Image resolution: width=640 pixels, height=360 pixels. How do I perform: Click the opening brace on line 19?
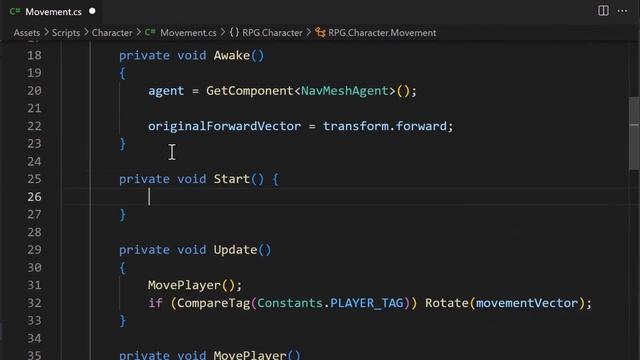(x=122, y=73)
